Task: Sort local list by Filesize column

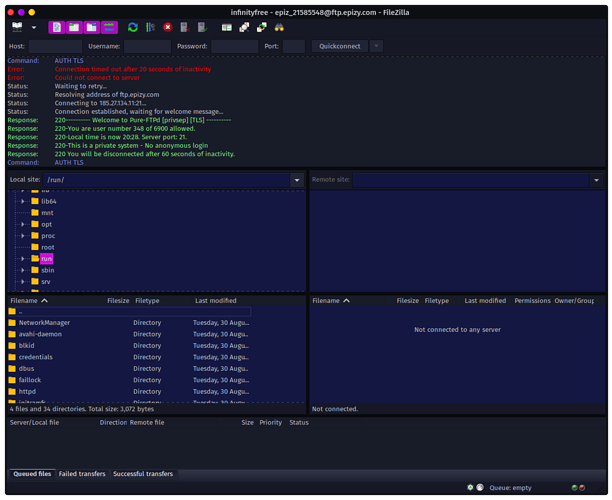Action: click(112, 301)
